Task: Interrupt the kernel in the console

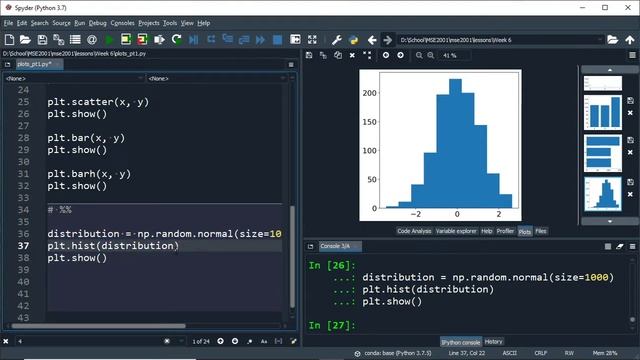Action: click(x=608, y=247)
